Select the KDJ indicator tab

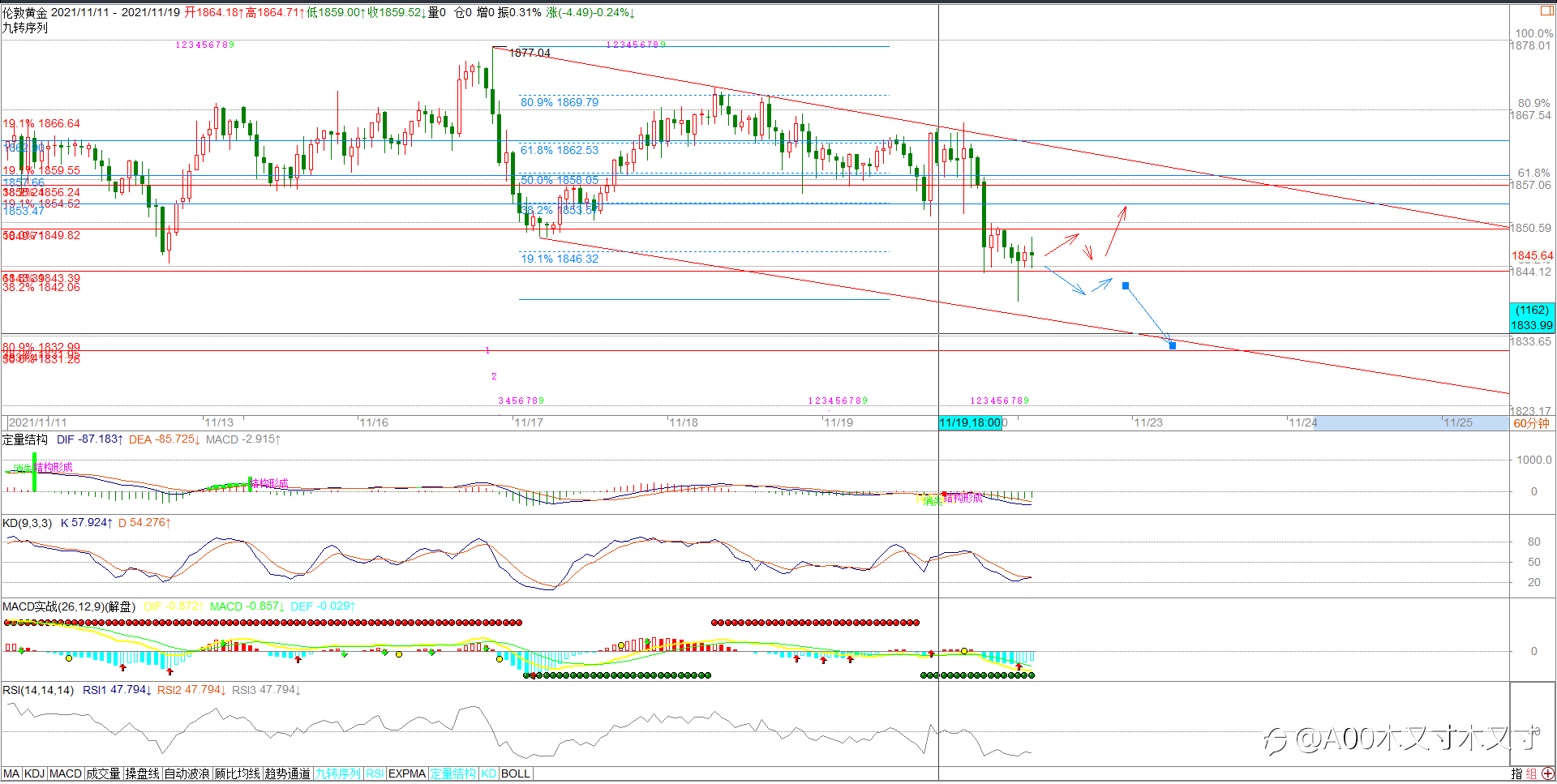(35, 773)
